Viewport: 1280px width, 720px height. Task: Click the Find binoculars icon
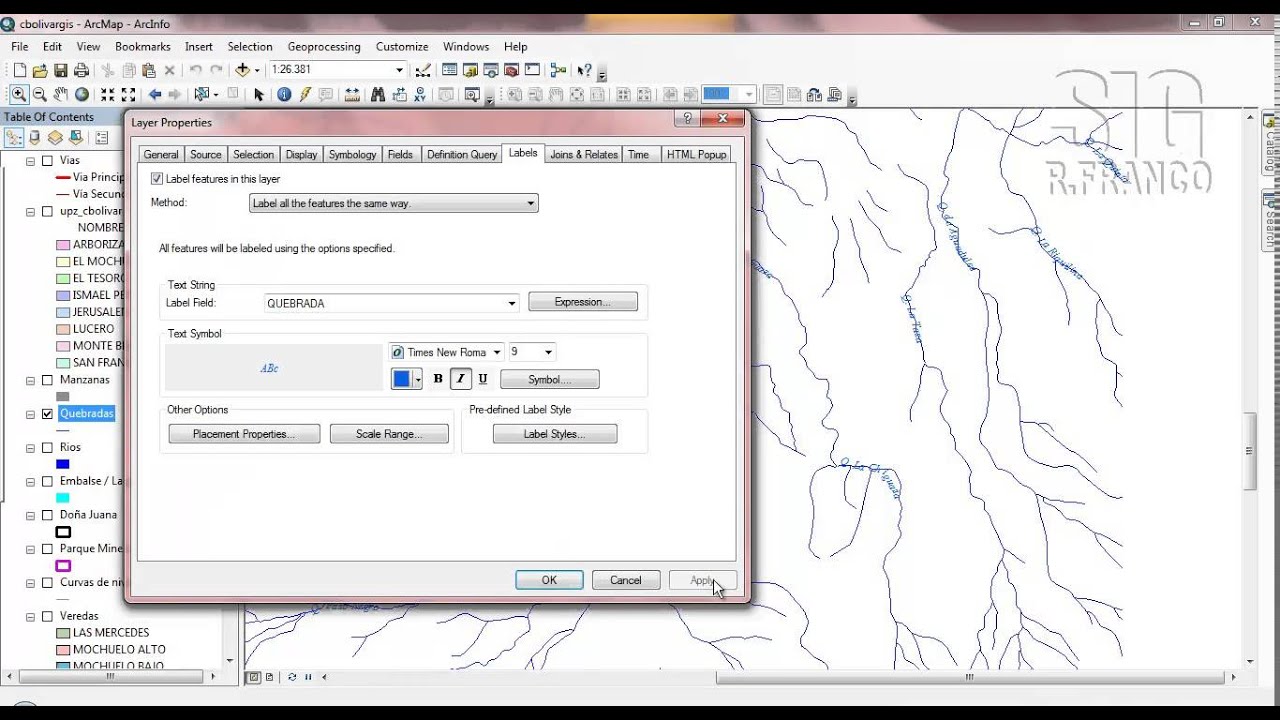coord(378,94)
